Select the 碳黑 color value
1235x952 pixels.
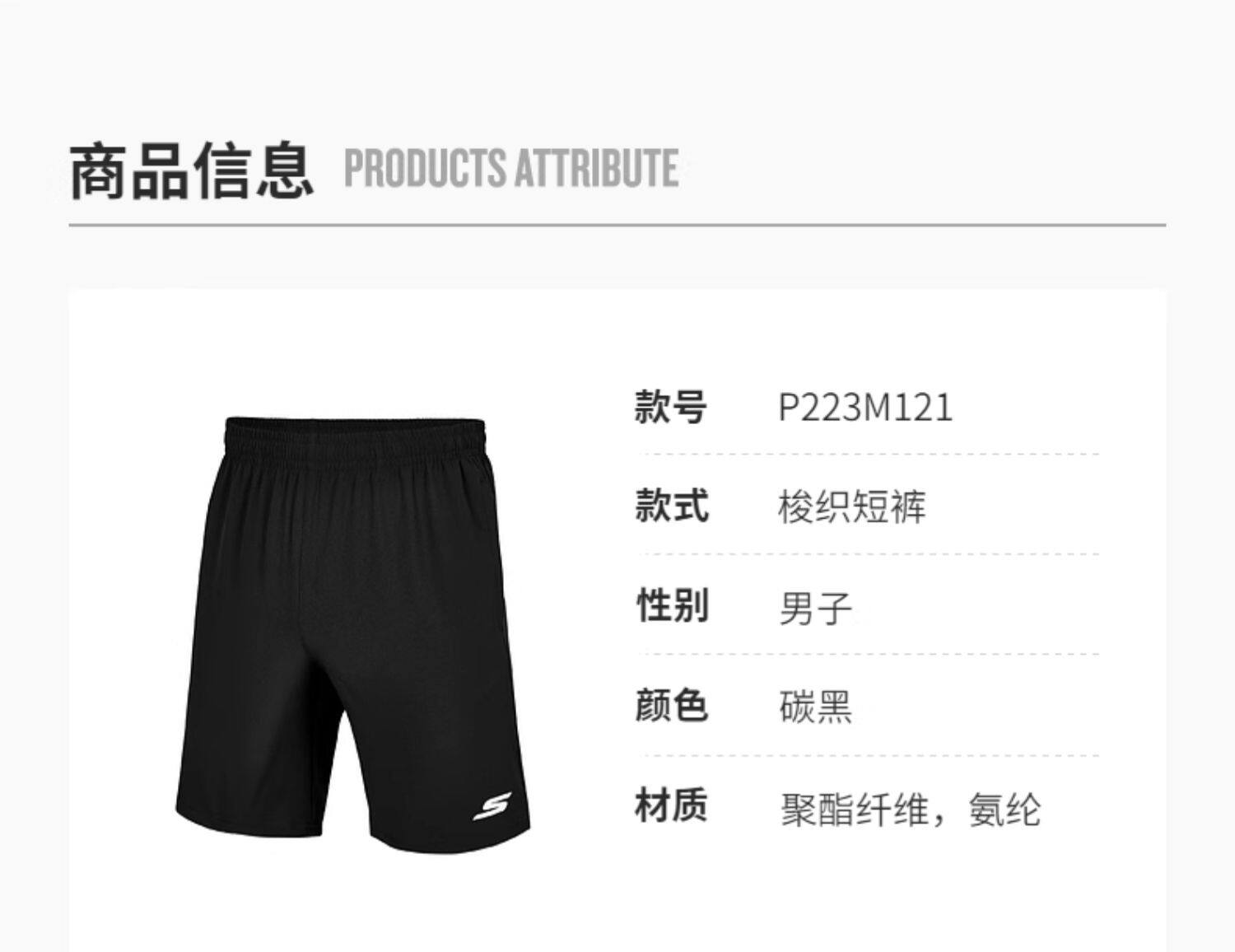pyautogui.click(x=815, y=707)
